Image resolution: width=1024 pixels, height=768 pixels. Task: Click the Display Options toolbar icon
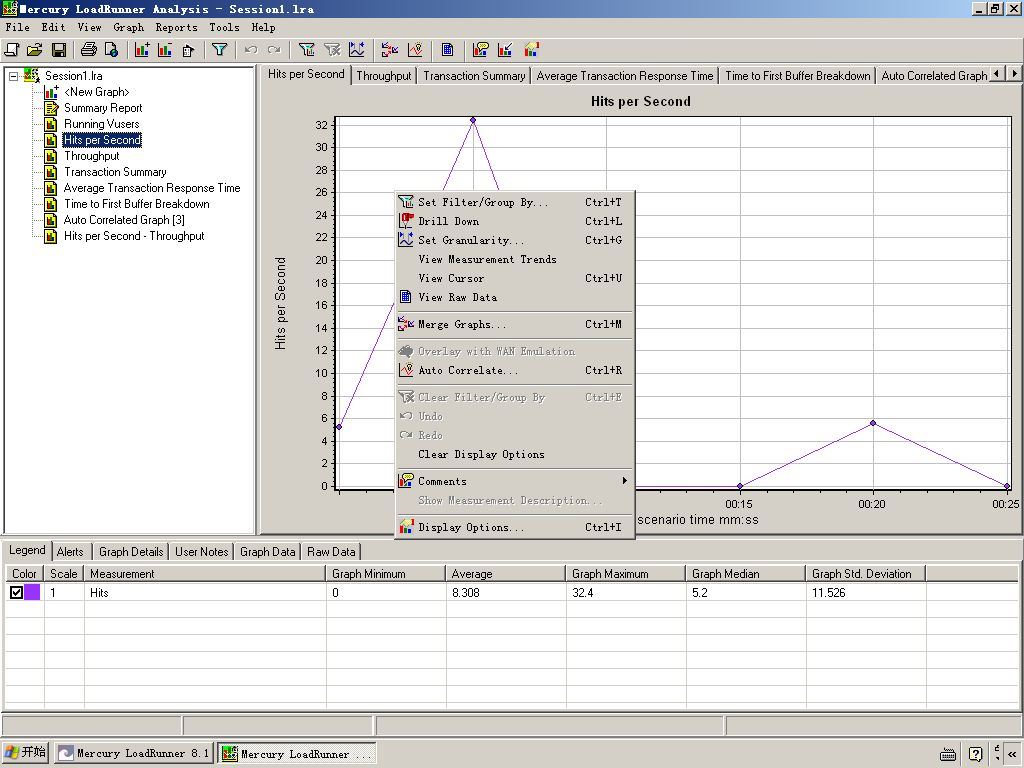pyautogui.click(x=532, y=50)
